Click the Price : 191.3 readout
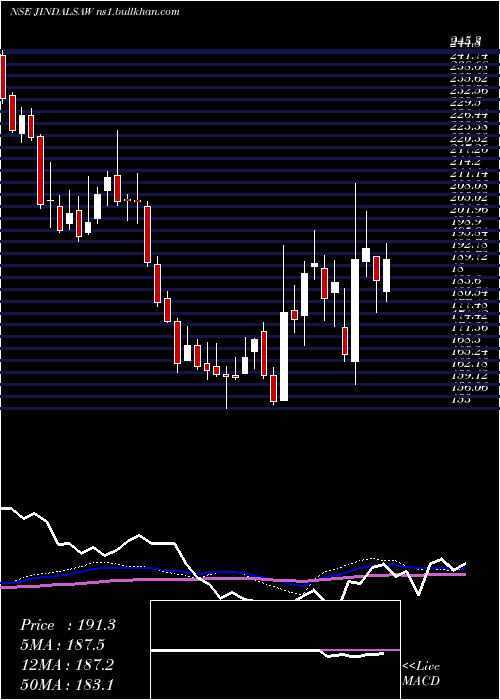The height and width of the screenshot is (700, 500). coord(68,625)
